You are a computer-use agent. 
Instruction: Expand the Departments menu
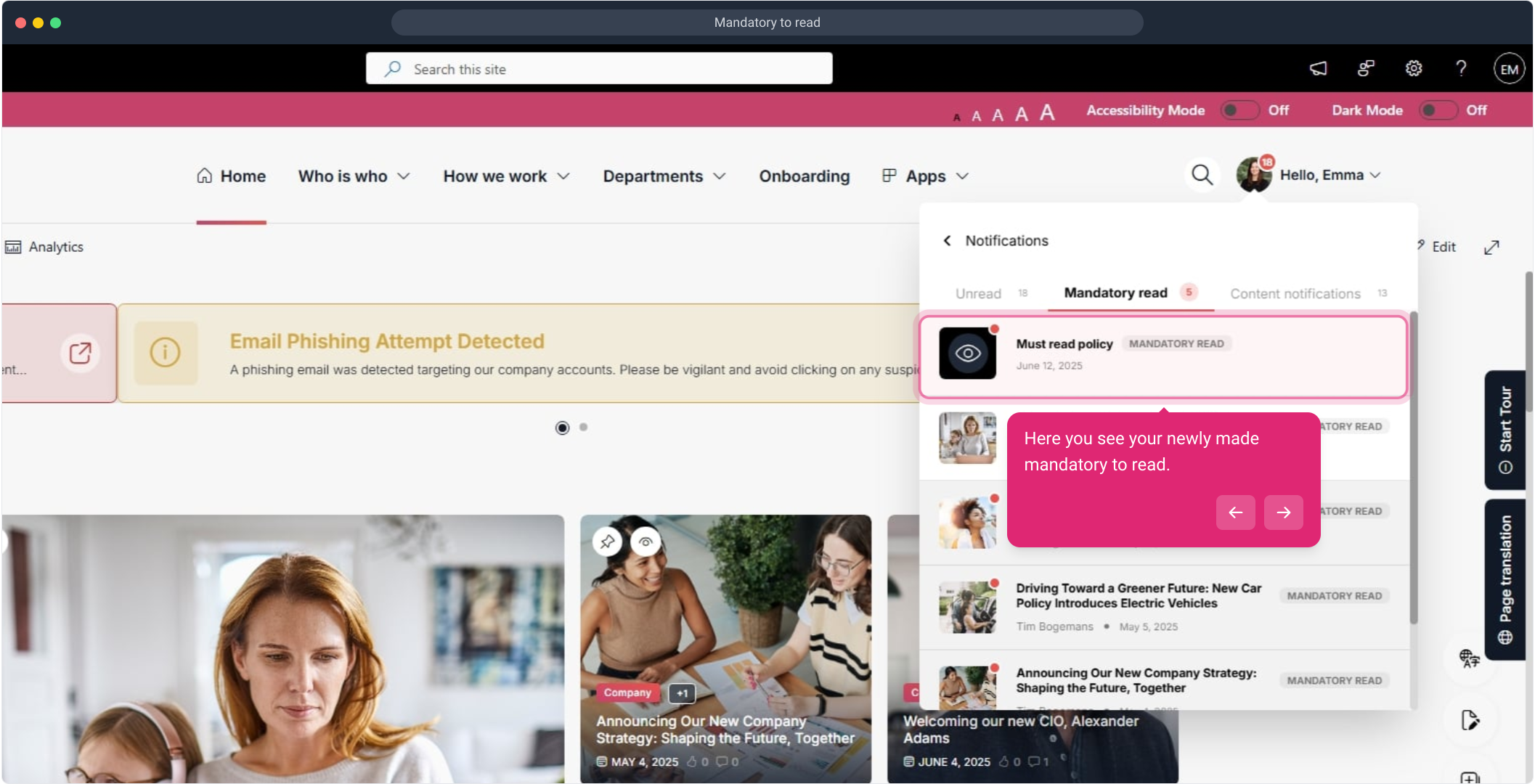pyautogui.click(x=664, y=176)
